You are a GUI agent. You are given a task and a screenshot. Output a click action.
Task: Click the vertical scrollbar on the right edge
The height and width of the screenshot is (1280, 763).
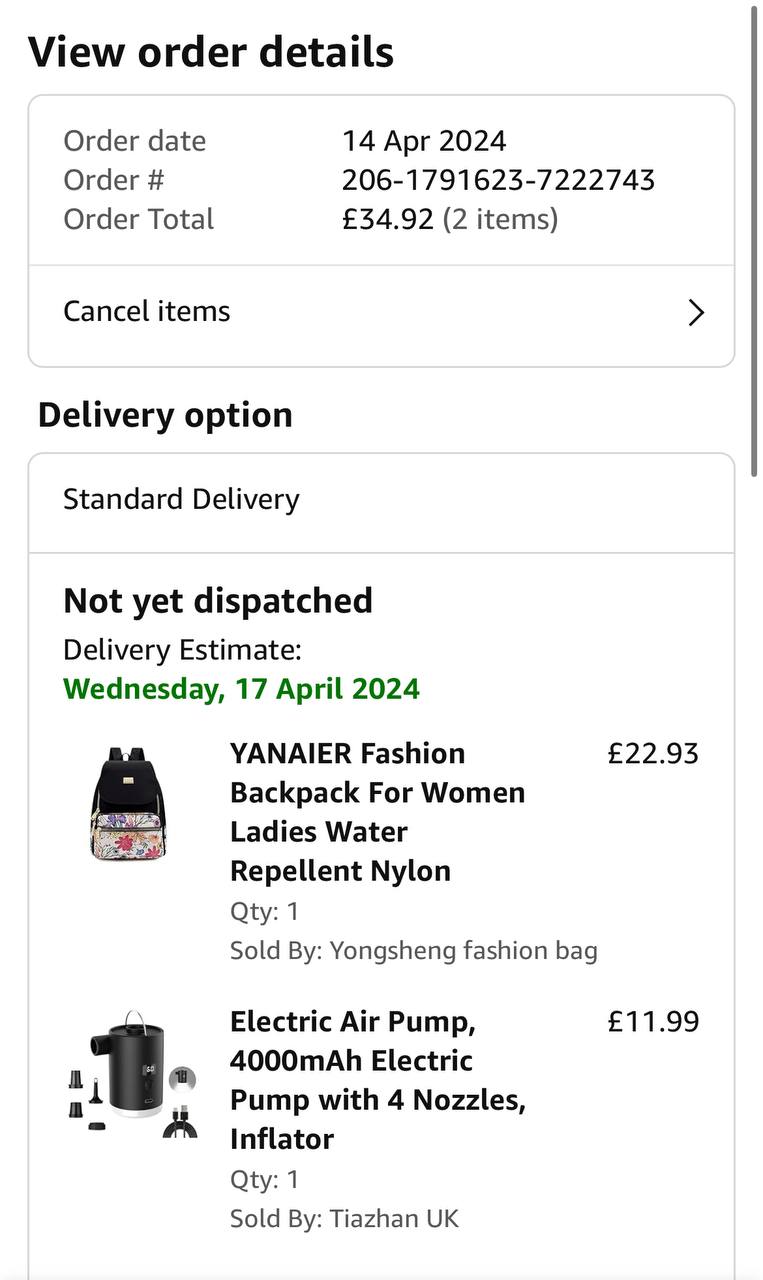pyautogui.click(x=754, y=230)
